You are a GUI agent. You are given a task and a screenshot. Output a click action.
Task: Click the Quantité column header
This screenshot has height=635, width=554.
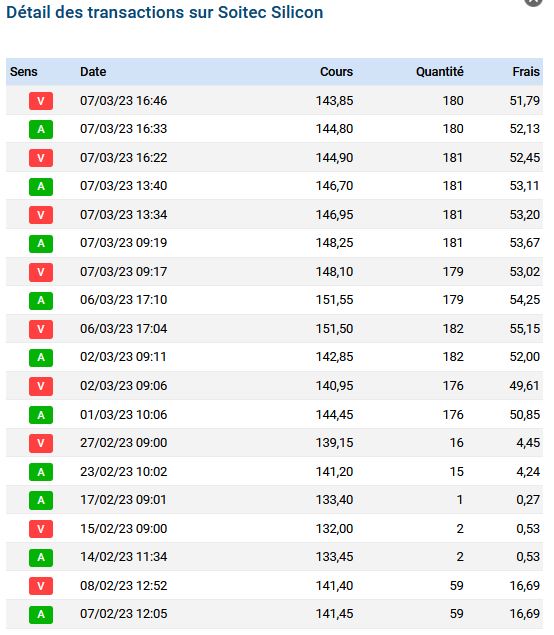click(440, 72)
